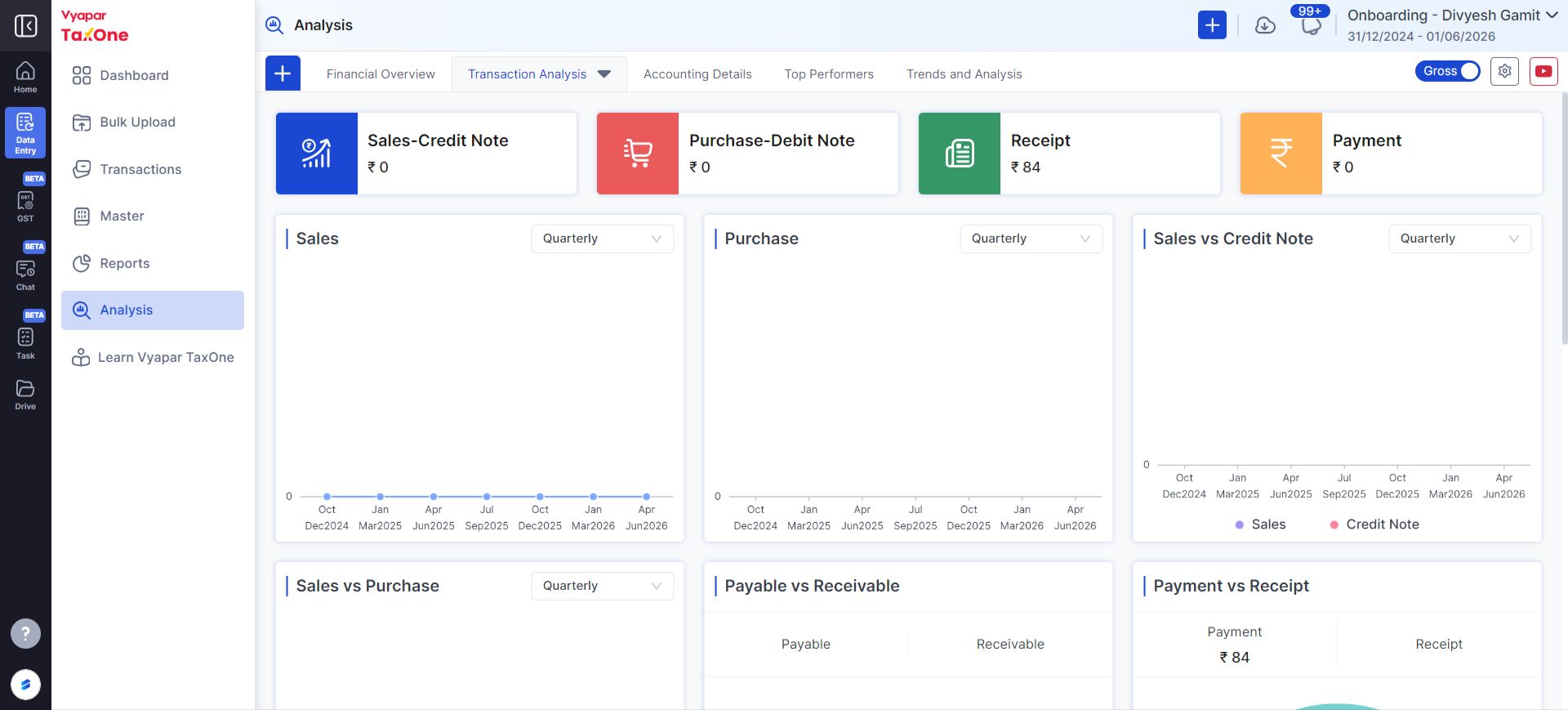Expand the Transaction Analysis tab arrow
Viewport: 1568px width, 710px height.
click(x=604, y=74)
